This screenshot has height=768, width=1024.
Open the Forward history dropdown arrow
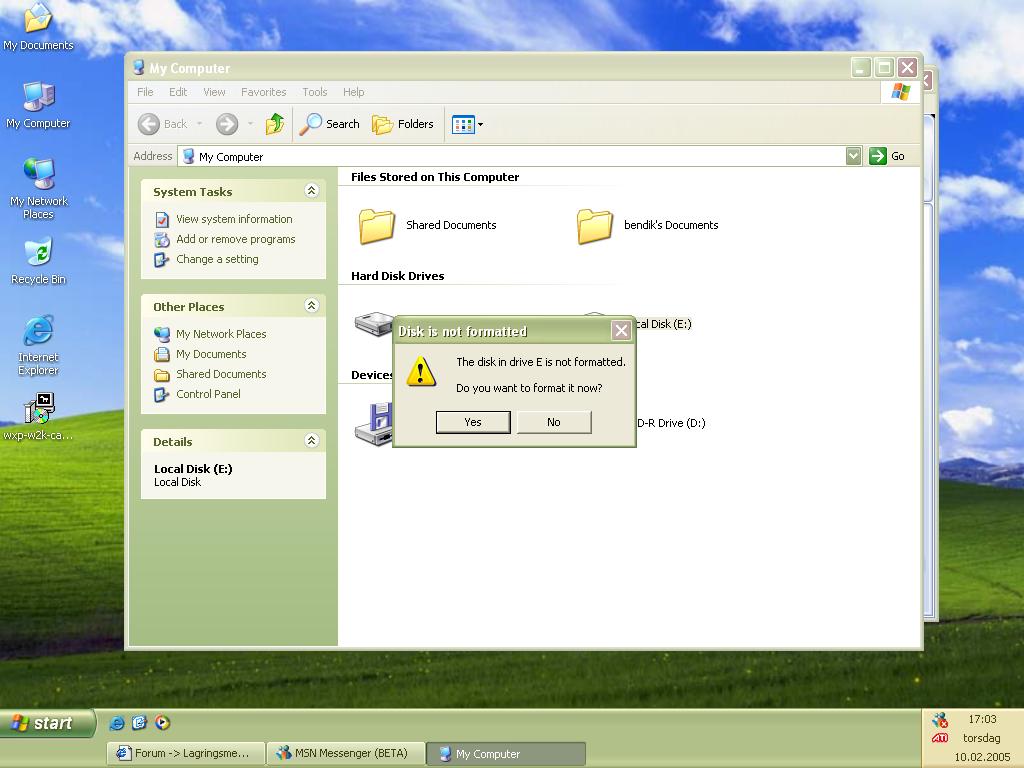[250, 123]
